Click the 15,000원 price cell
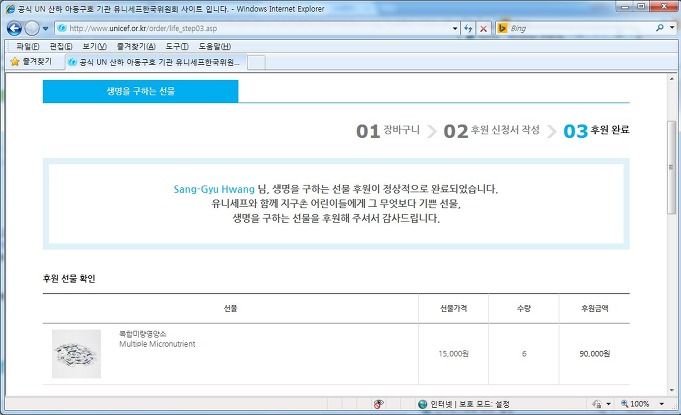 453,354
